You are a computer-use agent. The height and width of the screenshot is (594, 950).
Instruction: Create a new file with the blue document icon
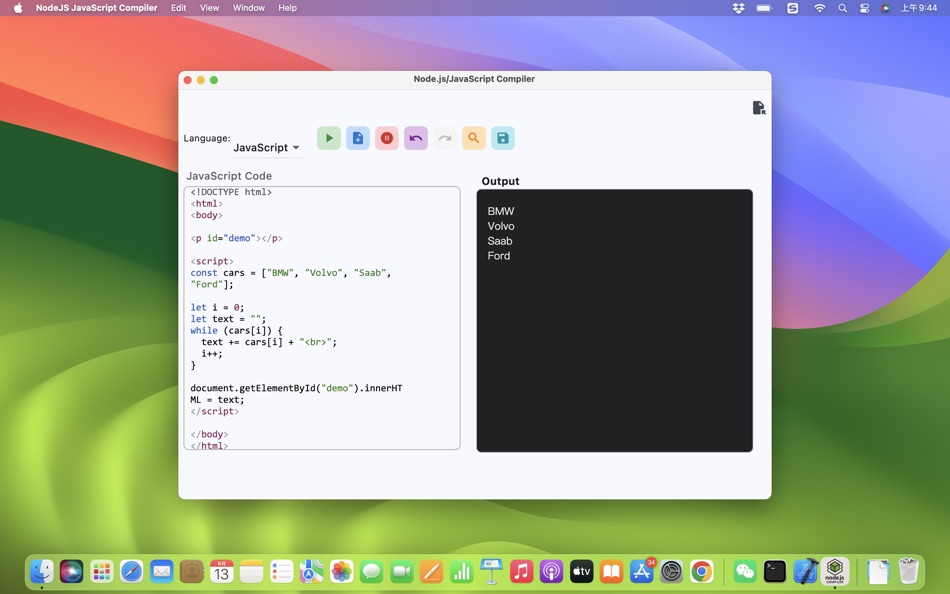click(x=358, y=138)
